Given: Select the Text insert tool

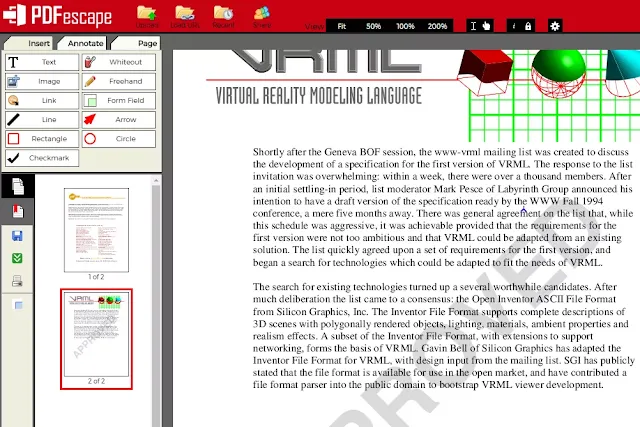Looking at the screenshot, I should pyautogui.click(x=42, y=62).
